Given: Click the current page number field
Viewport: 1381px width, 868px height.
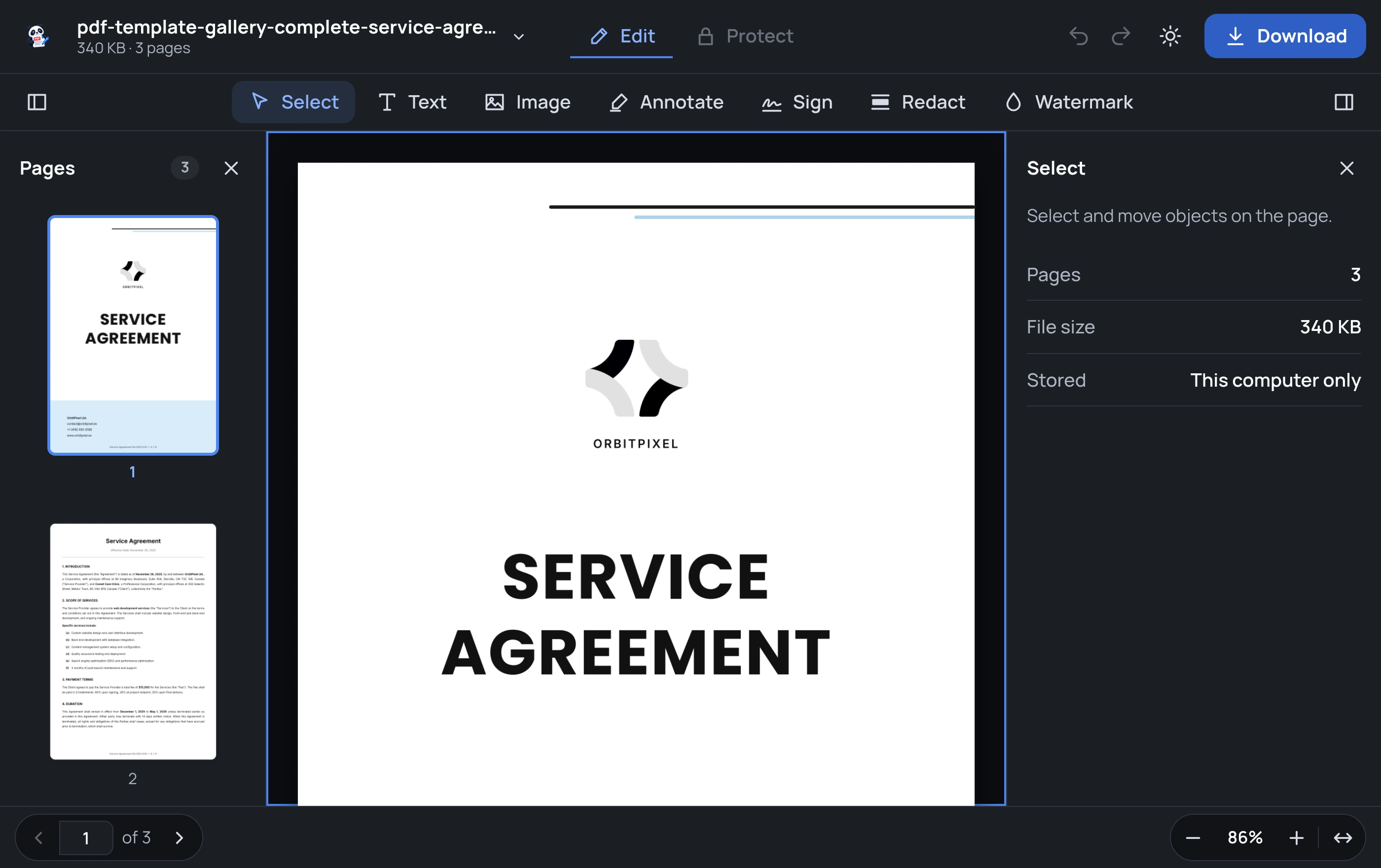Looking at the screenshot, I should coord(86,837).
